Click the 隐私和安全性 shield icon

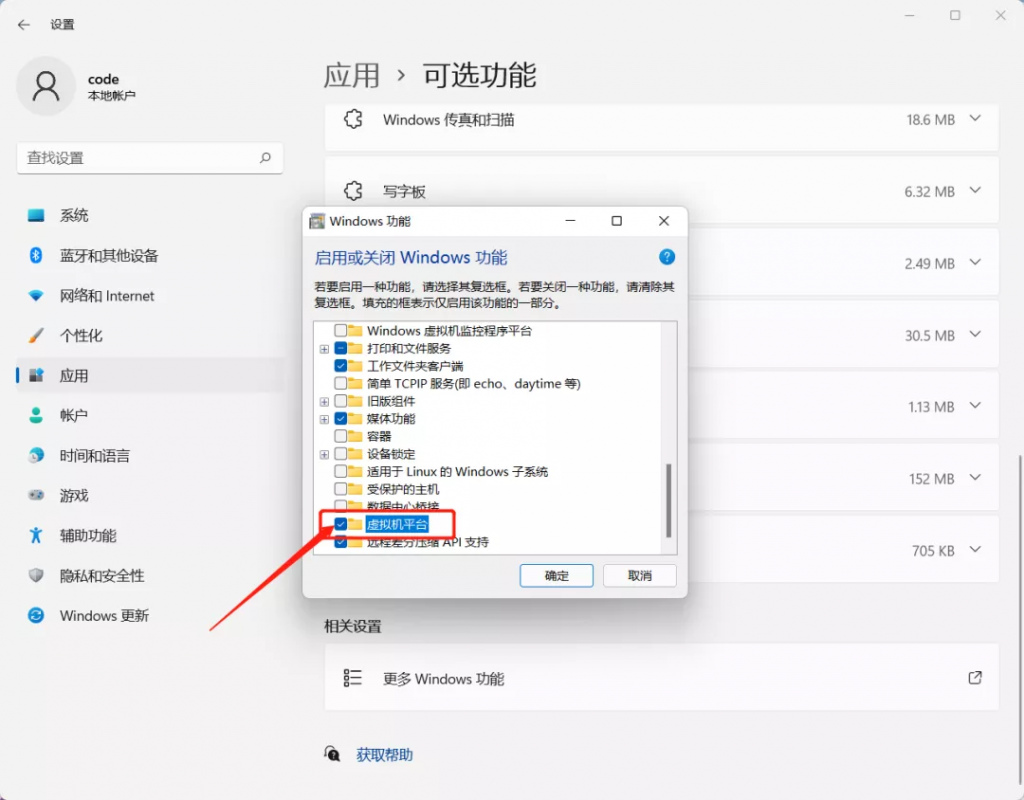coord(36,575)
